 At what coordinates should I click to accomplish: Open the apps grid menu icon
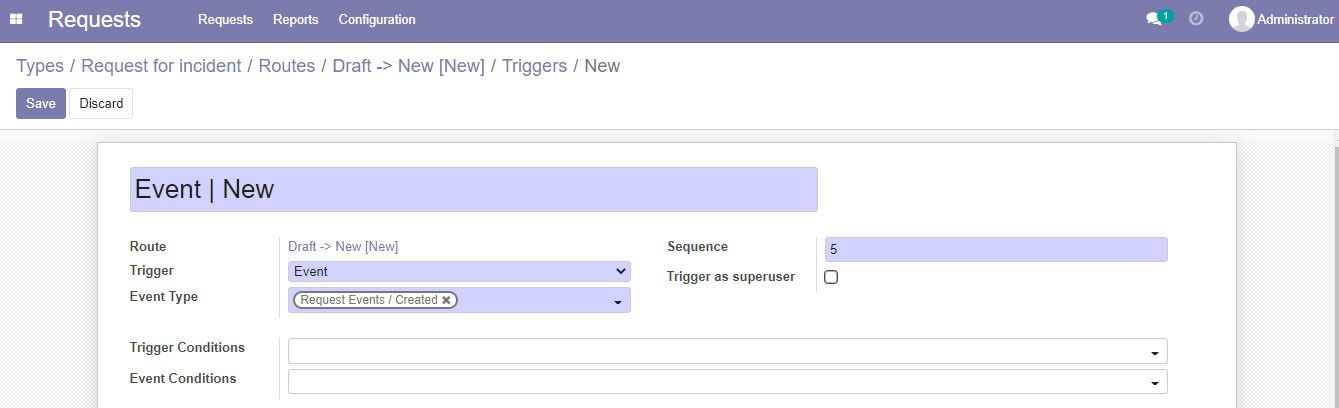16,19
